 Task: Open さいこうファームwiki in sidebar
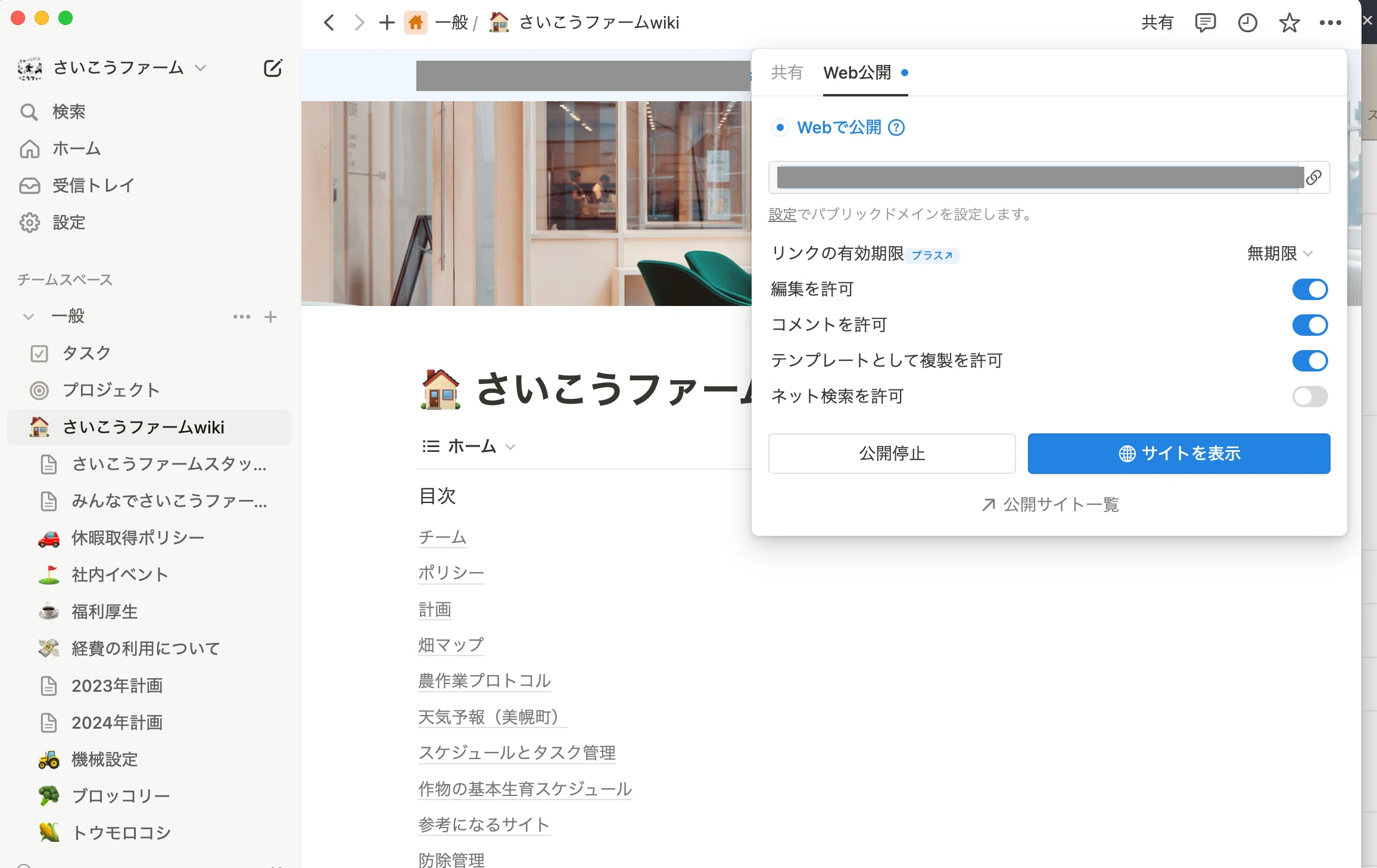149,427
